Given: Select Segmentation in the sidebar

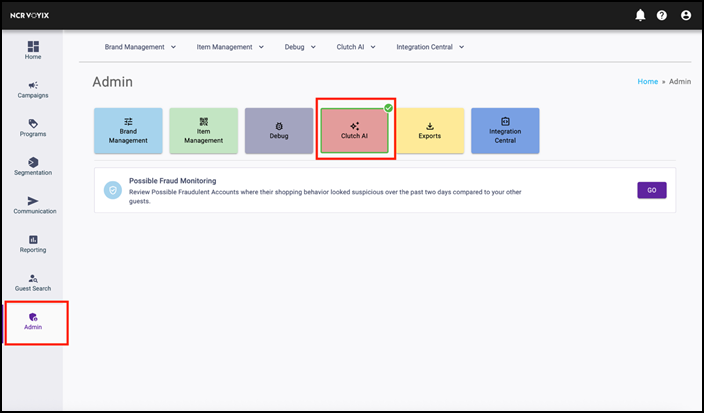Looking at the screenshot, I should [x=33, y=166].
